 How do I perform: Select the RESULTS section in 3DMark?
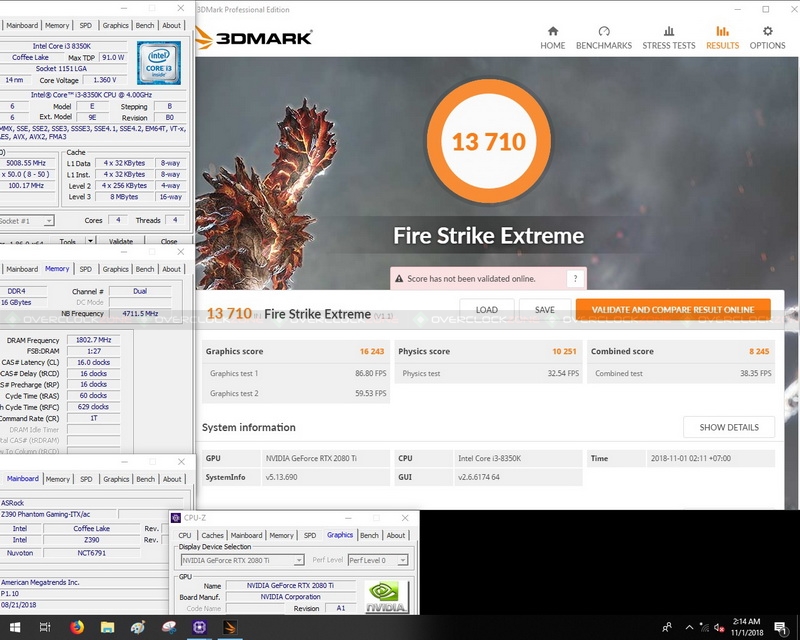pos(722,38)
